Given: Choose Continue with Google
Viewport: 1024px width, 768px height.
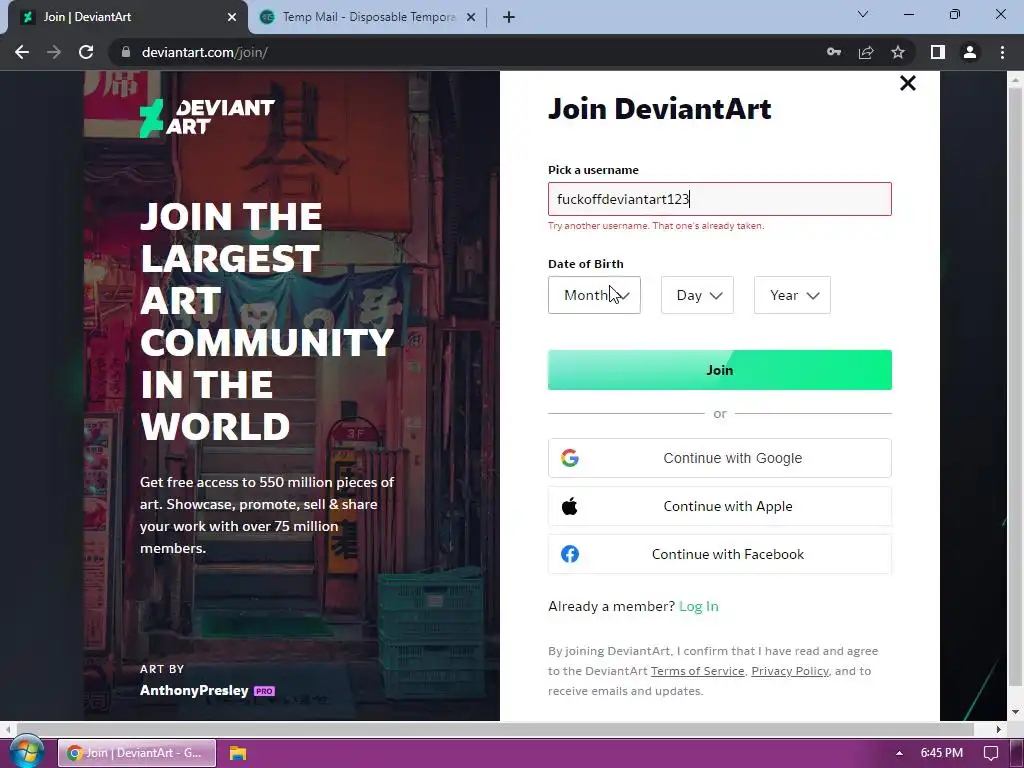Looking at the screenshot, I should tap(720, 458).
